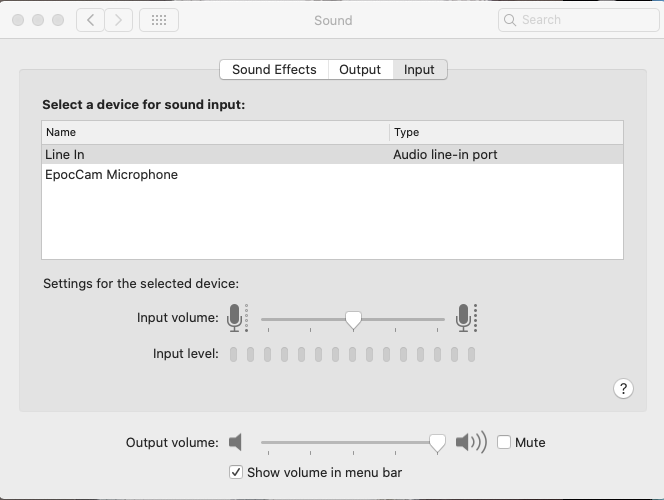Click the low input volume microphone icon

pyautogui.click(x=237, y=318)
